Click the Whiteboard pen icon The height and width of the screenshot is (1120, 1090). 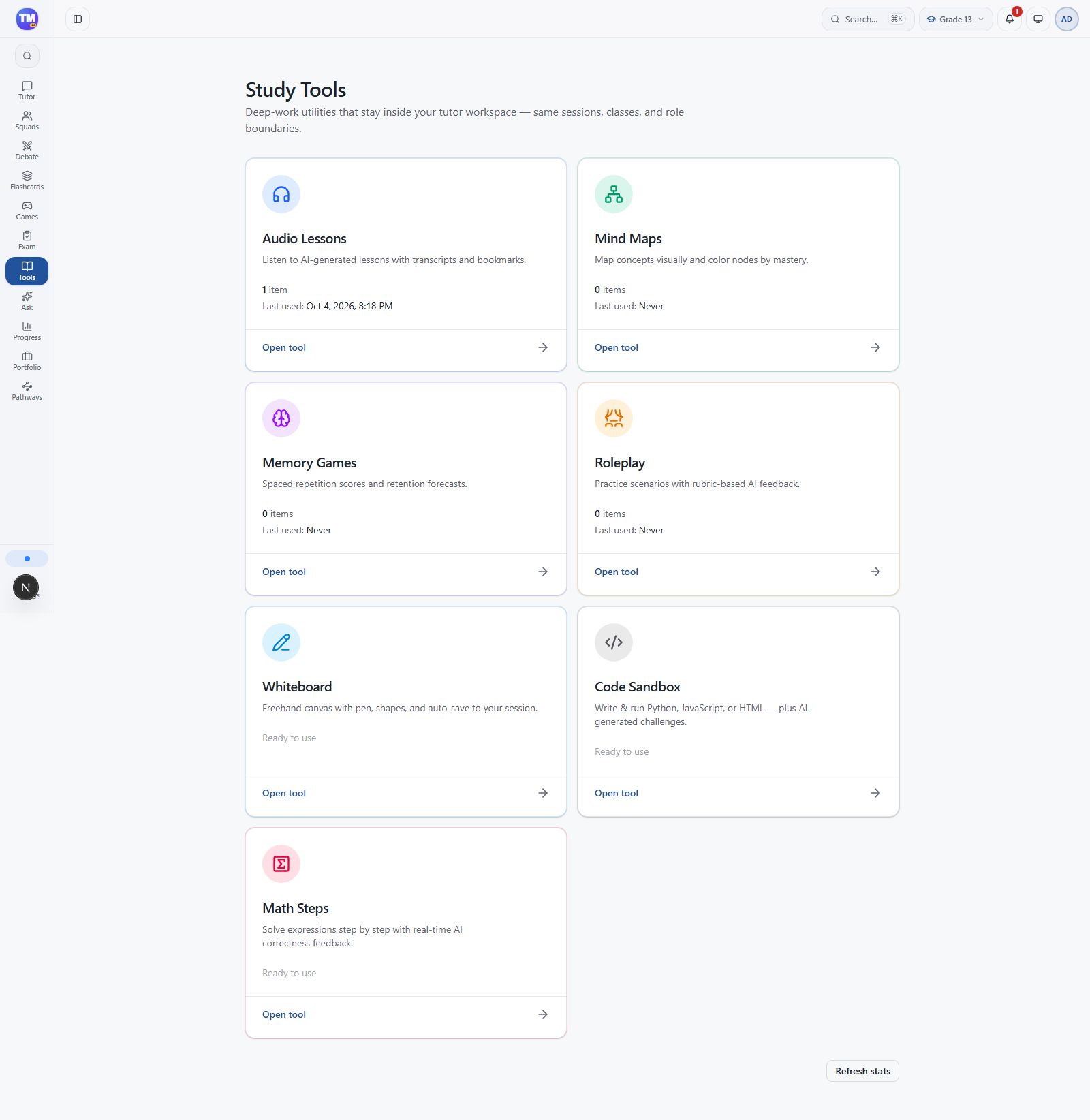click(281, 642)
